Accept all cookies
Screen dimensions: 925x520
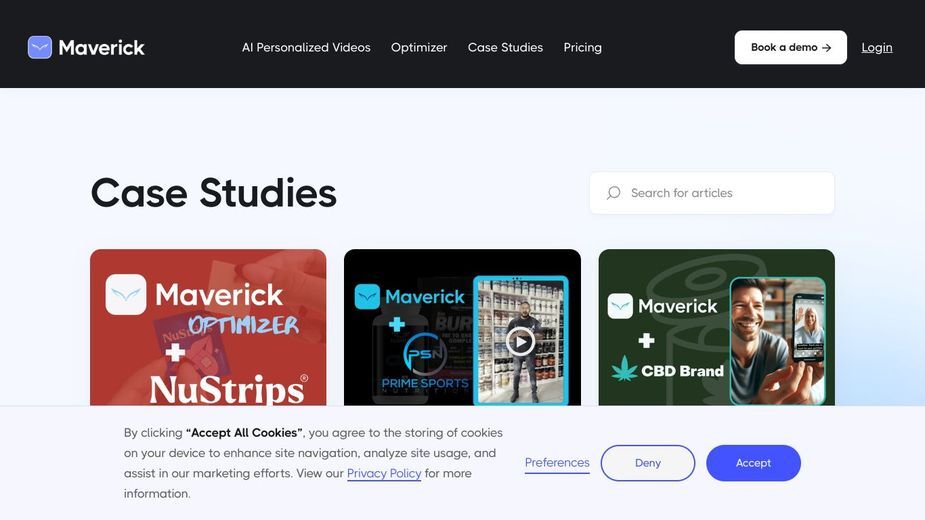click(x=753, y=463)
